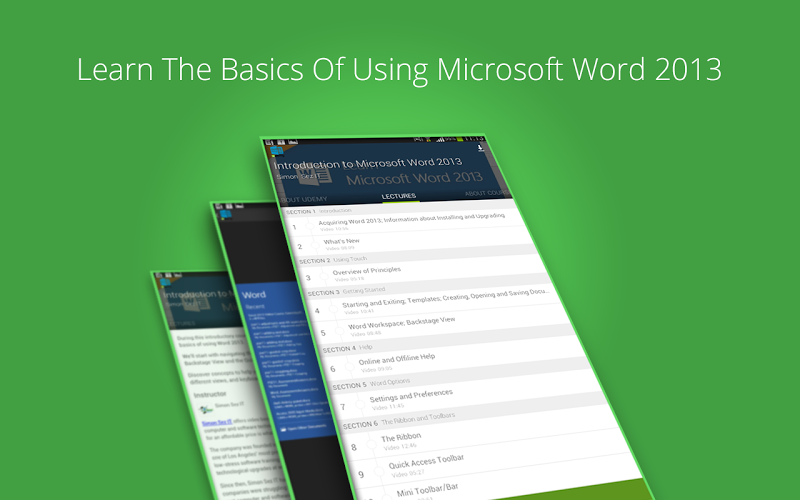This screenshot has width=800, height=500.
Task: Select 'SECTION 5 Word Options' header
Action: tap(371, 384)
